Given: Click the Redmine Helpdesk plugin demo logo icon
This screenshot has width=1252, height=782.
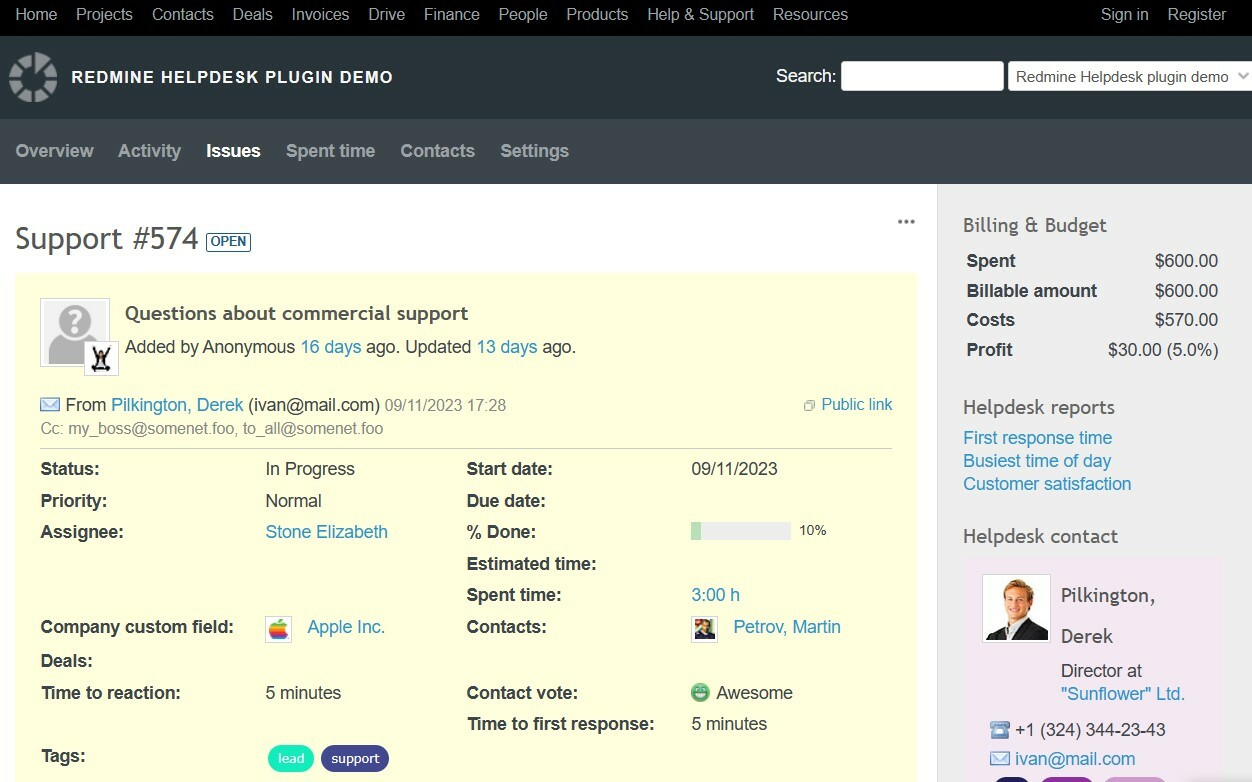Looking at the screenshot, I should click(33, 76).
